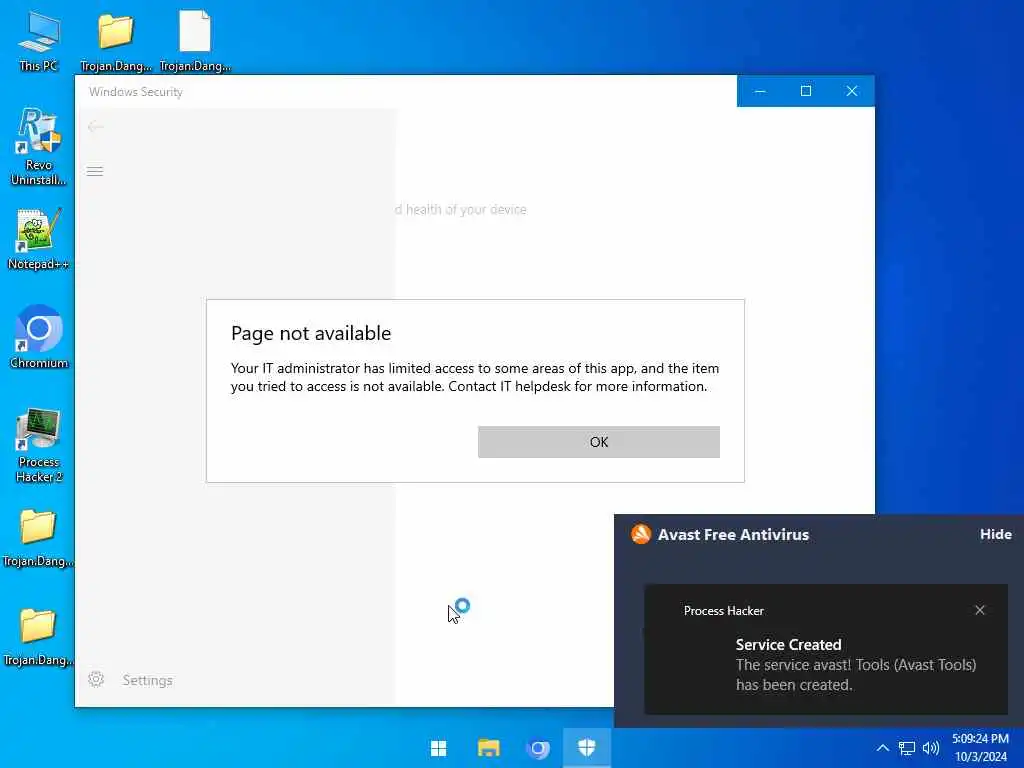Hide the Avast Free Antivirus notification
The height and width of the screenshot is (768, 1024).
point(995,534)
